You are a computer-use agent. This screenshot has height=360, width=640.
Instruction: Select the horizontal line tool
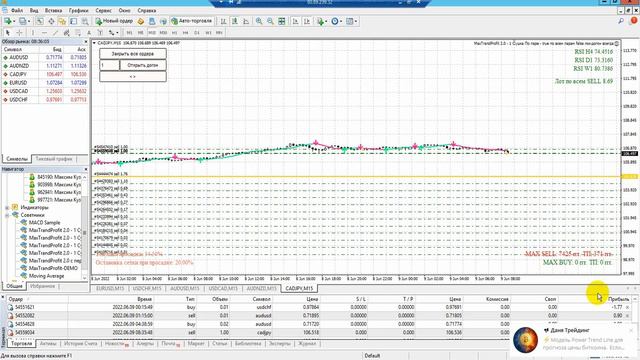click(44, 33)
